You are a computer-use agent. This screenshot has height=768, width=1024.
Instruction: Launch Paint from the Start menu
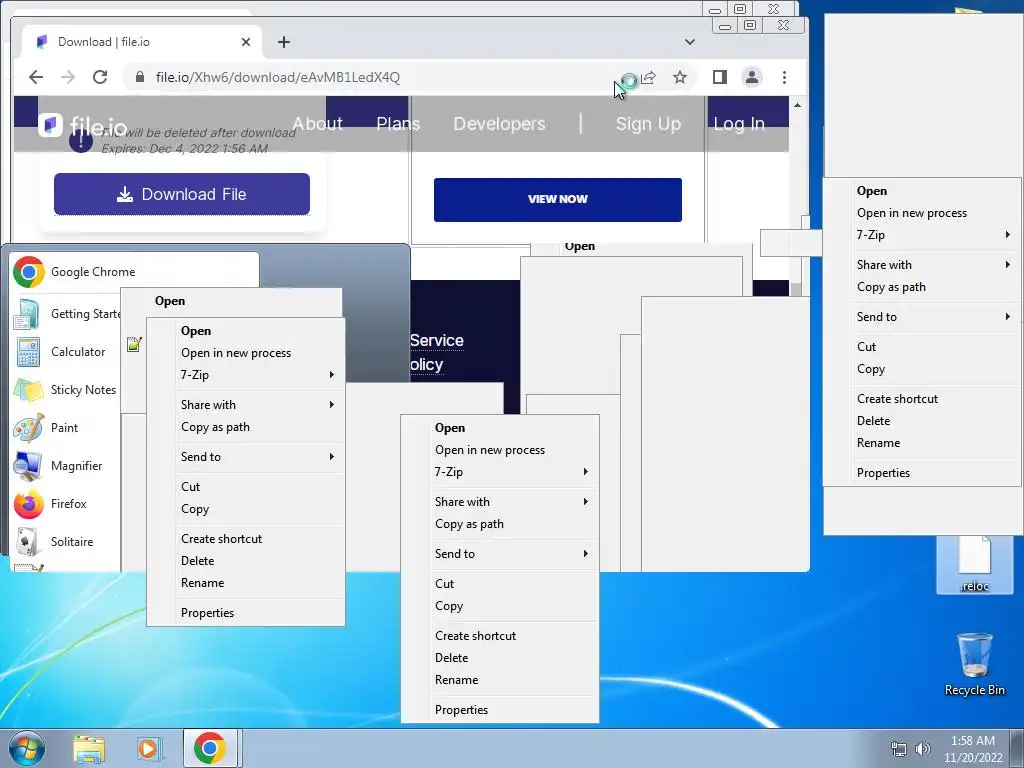(66, 428)
